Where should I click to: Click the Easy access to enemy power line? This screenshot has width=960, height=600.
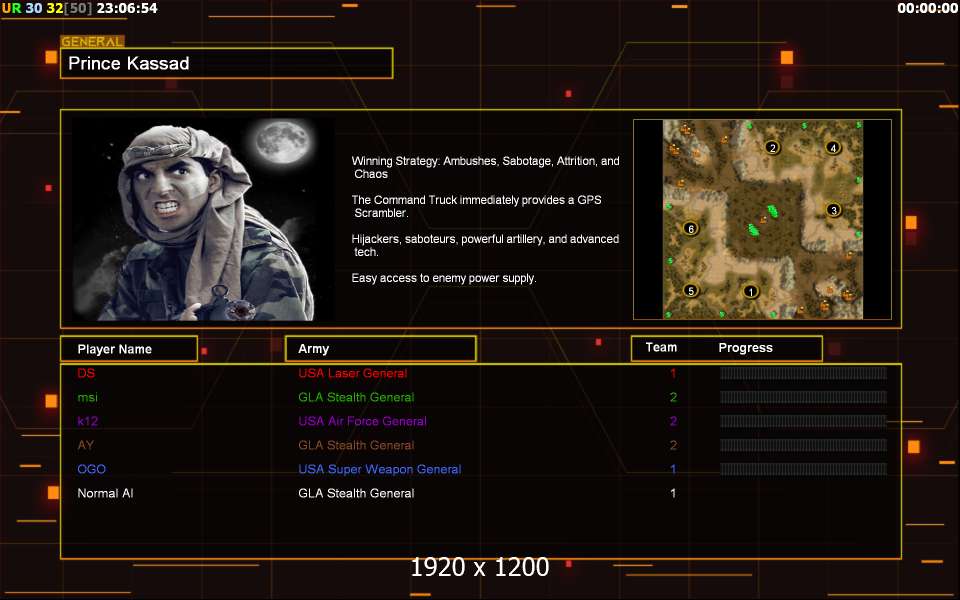tap(444, 278)
